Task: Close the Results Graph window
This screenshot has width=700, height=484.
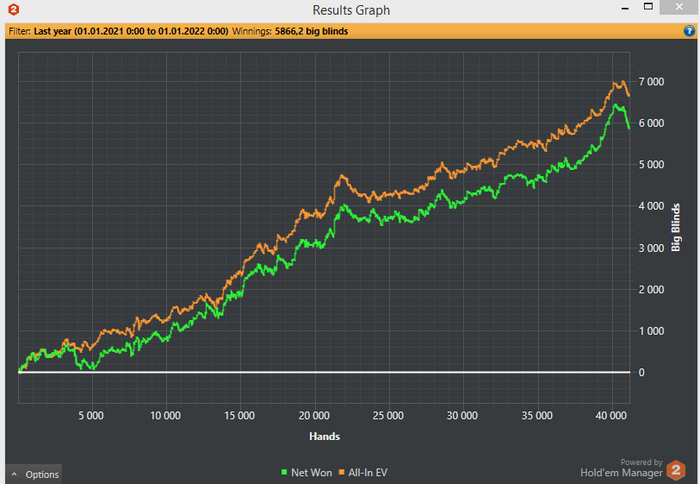Action: pyautogui.click(x=679, y=7)
